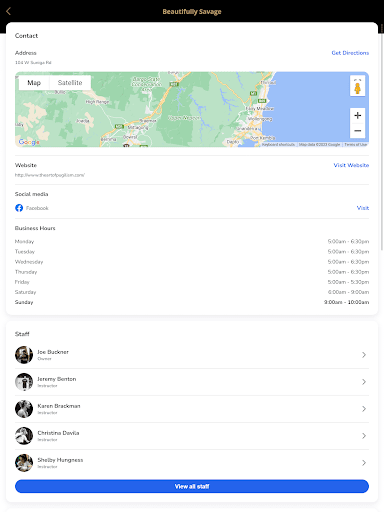384x512 pixels.
Task: Switch the map to Satellite view
Action: pyautogui.click(x=70, y=83)
